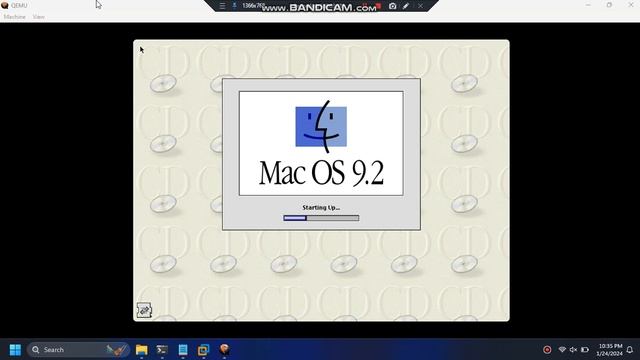Click the Mac OS 9.2 text
The width and height of the screenshot is (640, 360).
321,173
